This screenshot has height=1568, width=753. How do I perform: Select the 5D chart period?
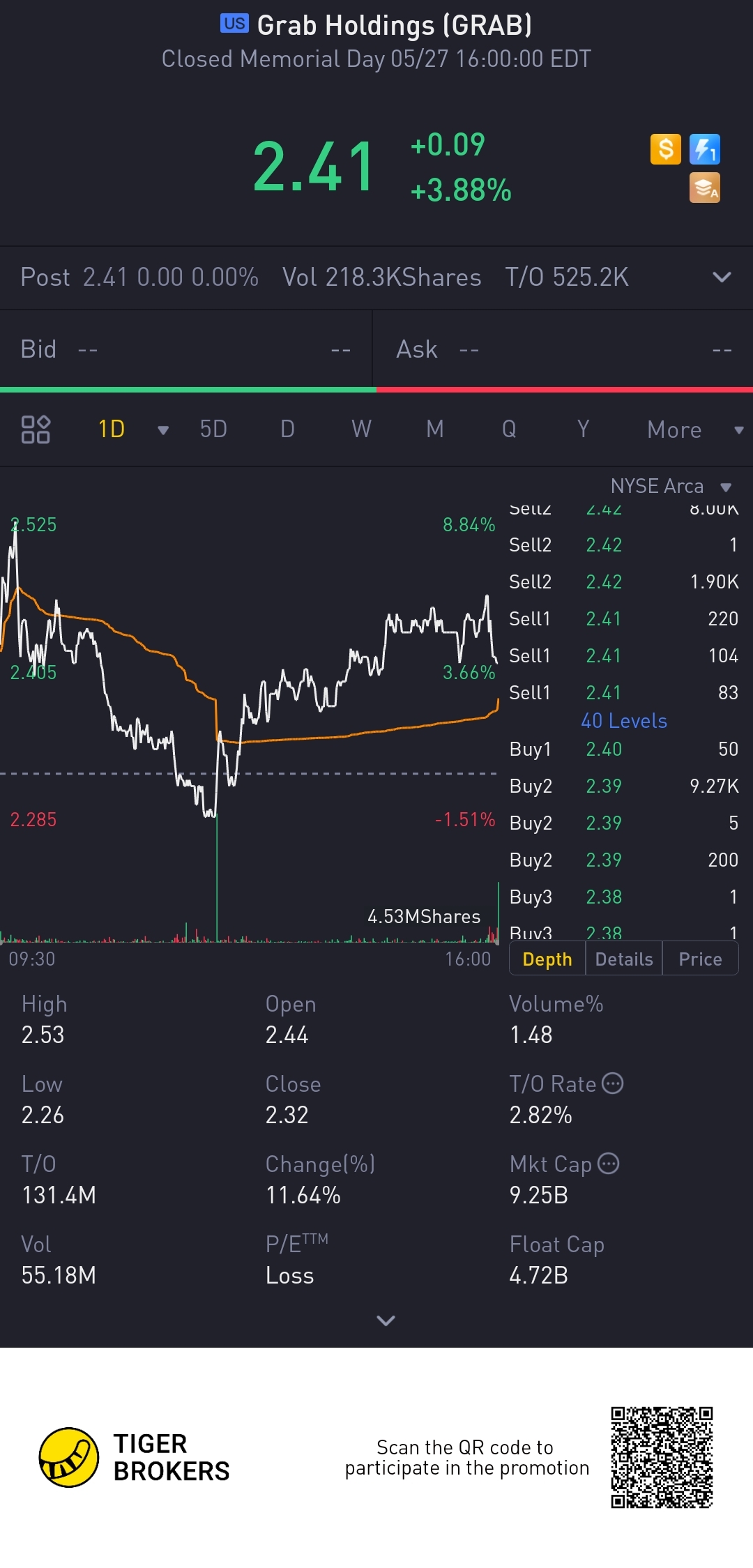tap(213, 429)
